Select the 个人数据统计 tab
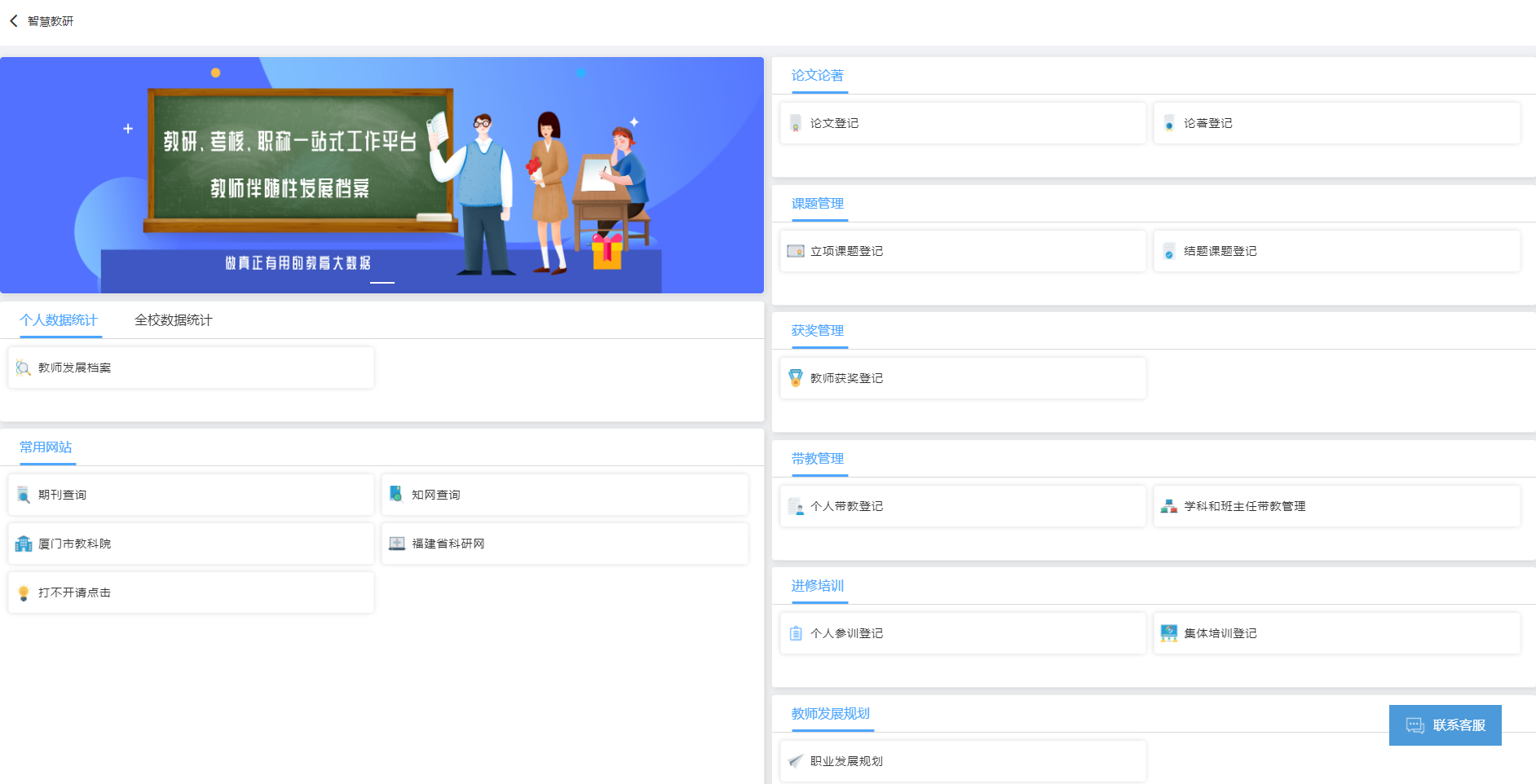 pyautogui.click(x=59, y=320)
